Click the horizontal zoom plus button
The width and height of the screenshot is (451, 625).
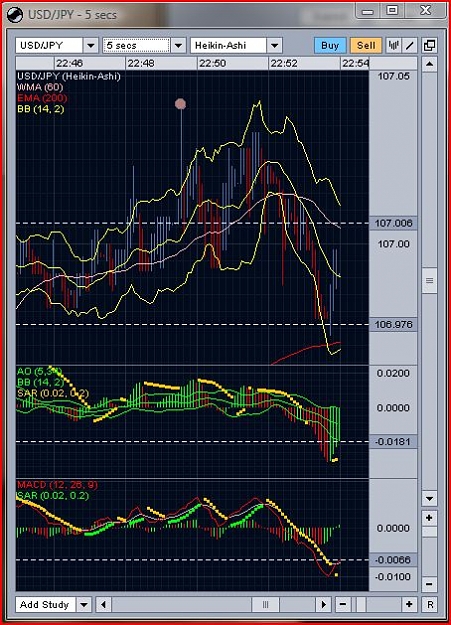tap(409, 605)
